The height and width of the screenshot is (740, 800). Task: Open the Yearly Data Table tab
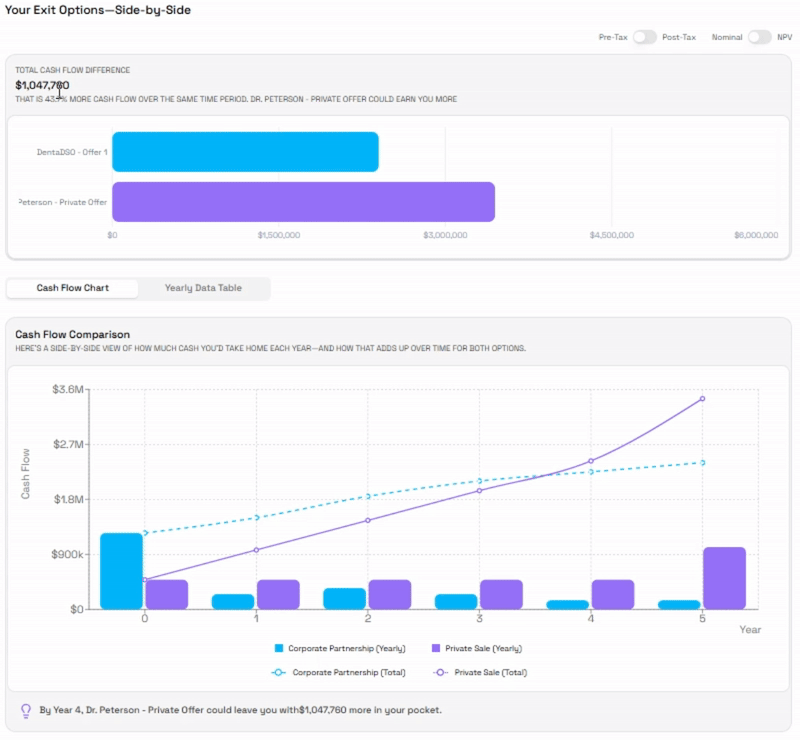(x=203, y=288)
